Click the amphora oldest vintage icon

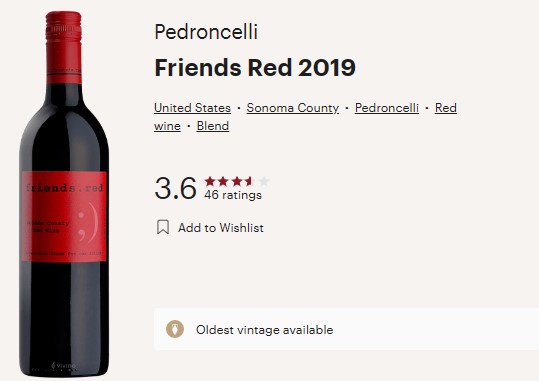[175, 329]
